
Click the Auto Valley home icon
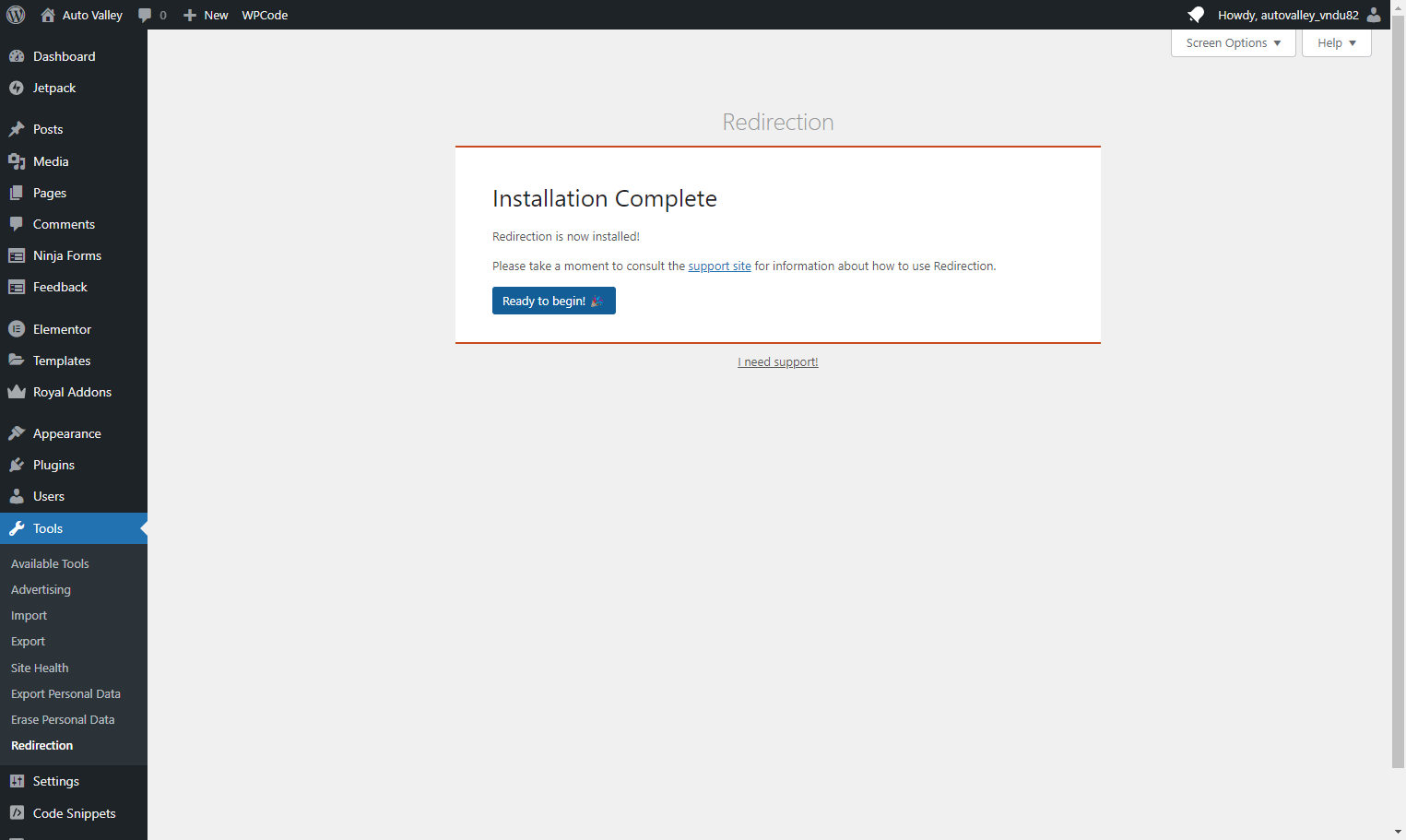click(48, 15)
